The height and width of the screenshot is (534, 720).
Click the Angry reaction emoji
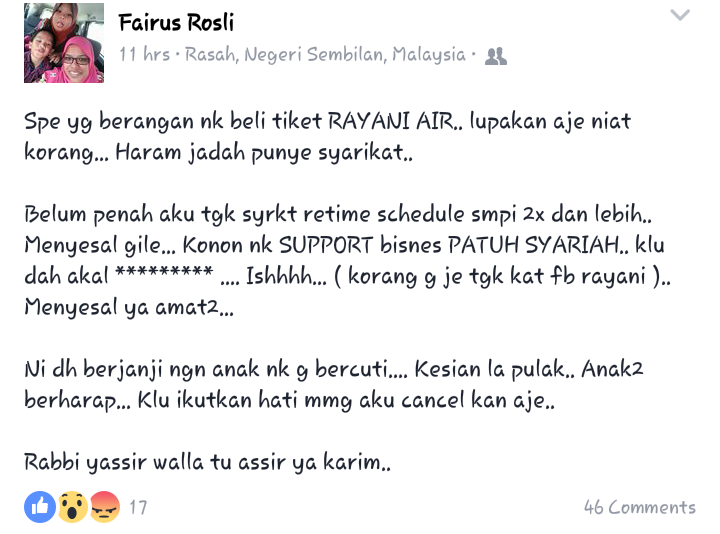click(105, 507)
